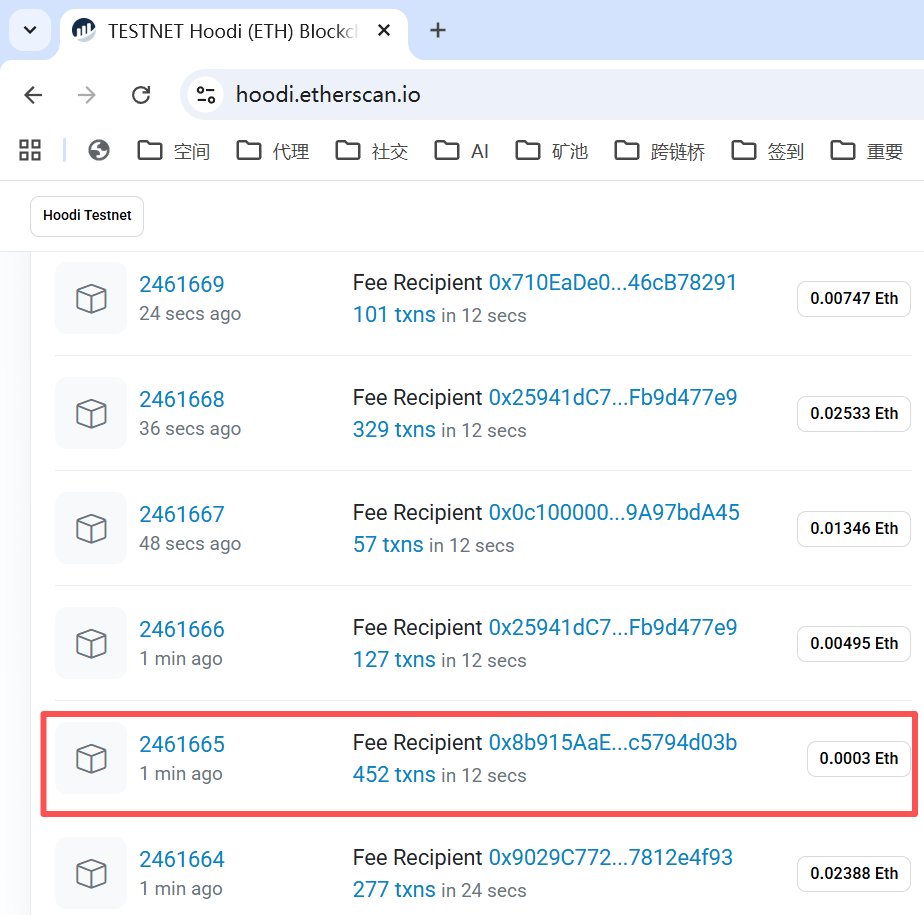Select the '24 secs ago' timestamp text
The width and height of the screenshot is (924, 915).
(x=190, y=314)
